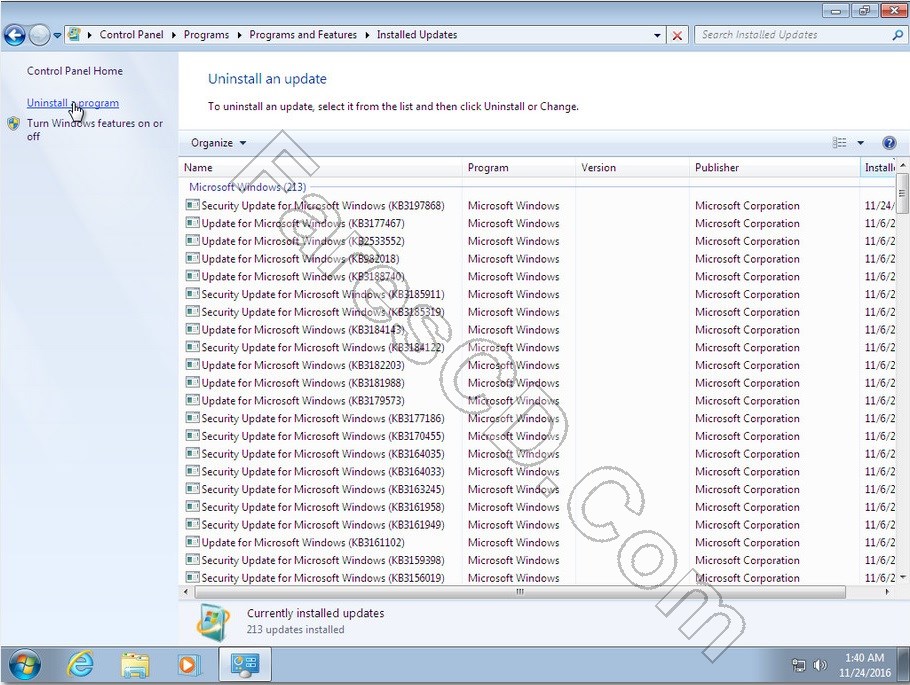Sort by the Installed On column header
Viewport: 910px width, 685px height.
[x=878, y=168]
